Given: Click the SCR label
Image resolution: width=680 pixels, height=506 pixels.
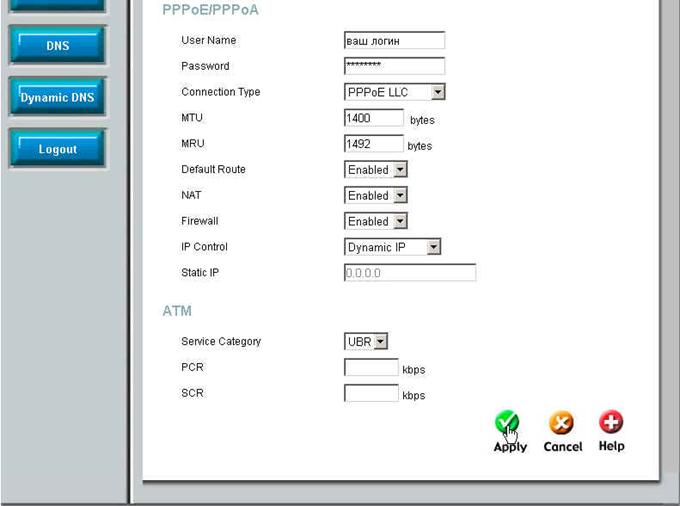Looking at the screenshot, I should click(x=193, y=393).
